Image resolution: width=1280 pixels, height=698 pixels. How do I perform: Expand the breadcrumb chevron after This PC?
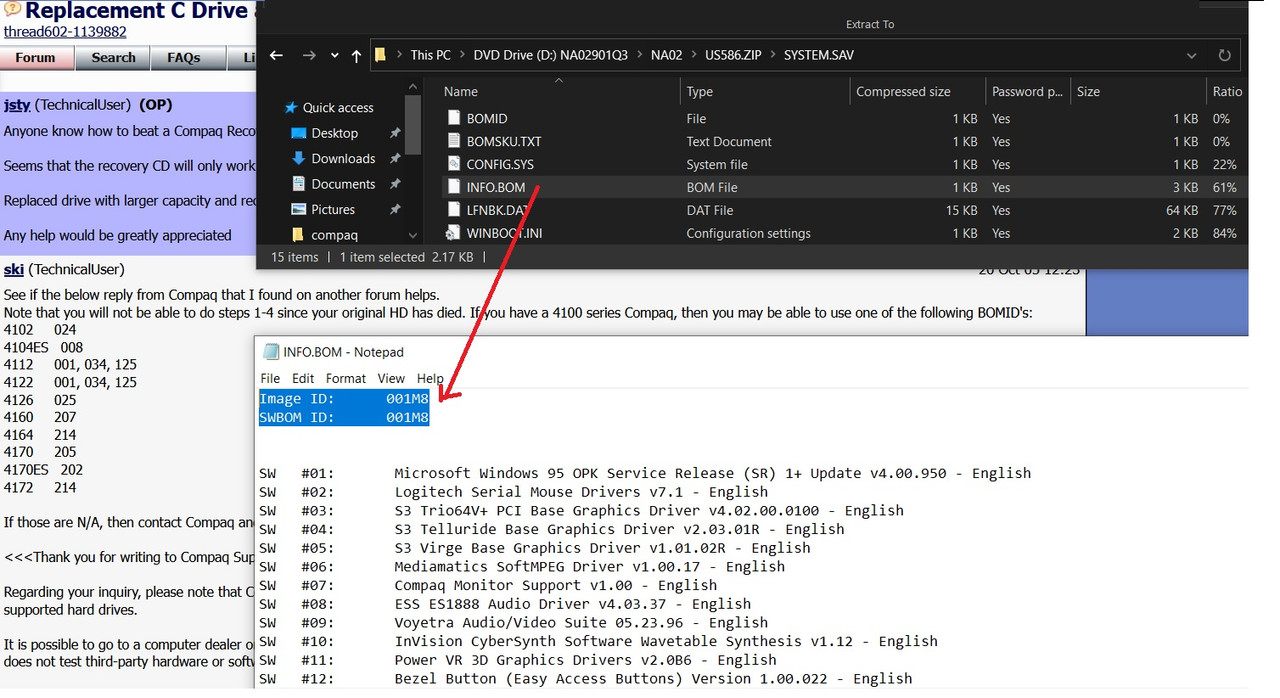coord(460,55)
